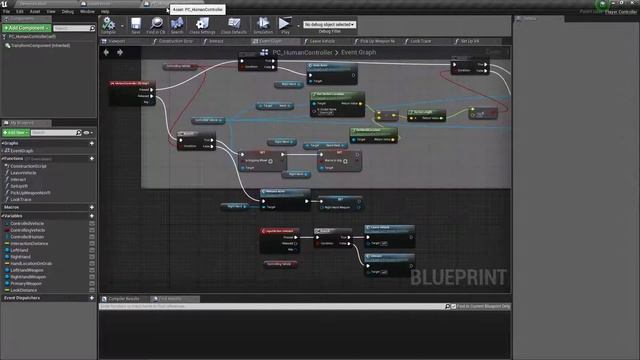Switch to the Event Graph tab

point(270,41)
